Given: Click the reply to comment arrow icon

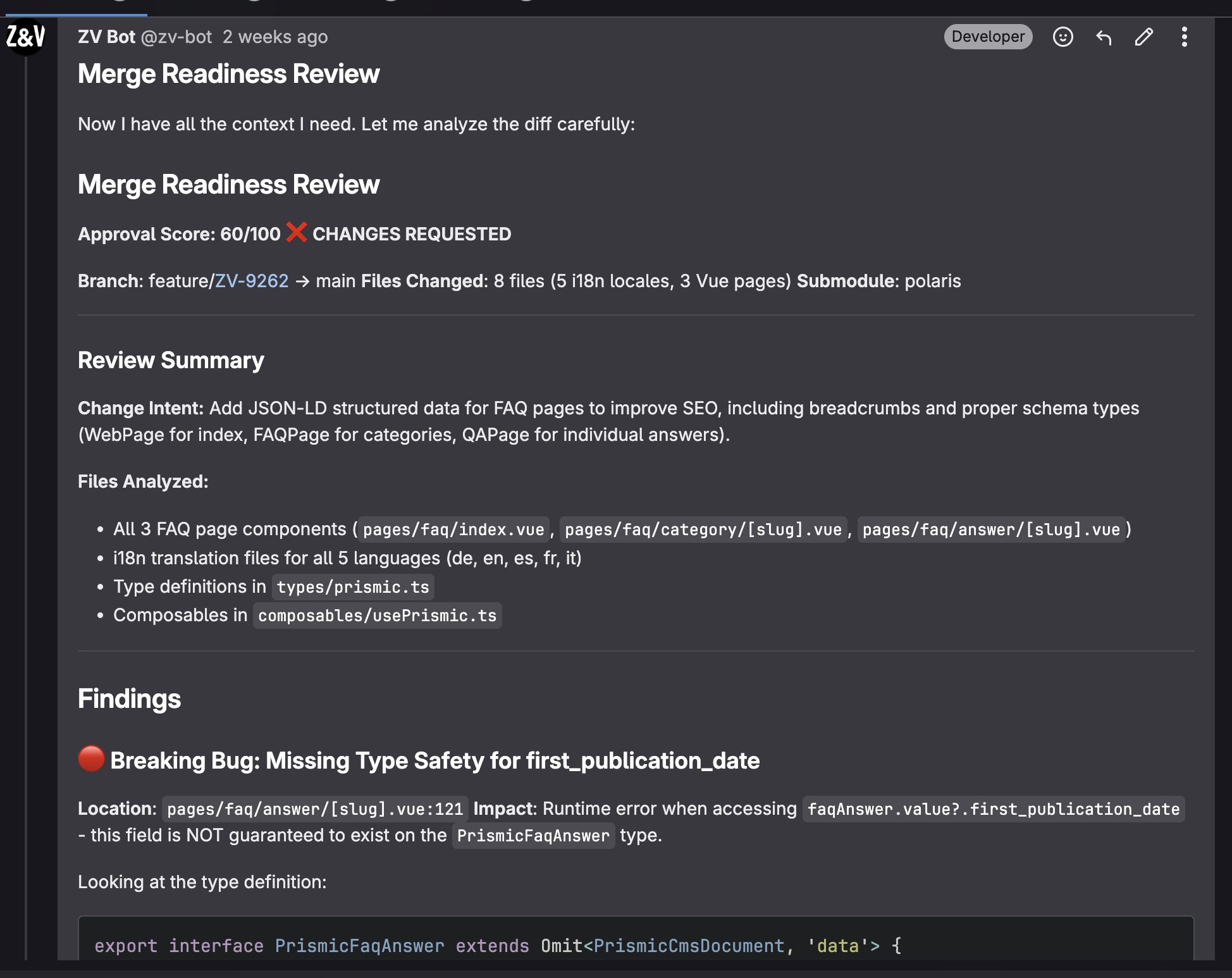Looking at the screenshot, I should (1103, 37).
